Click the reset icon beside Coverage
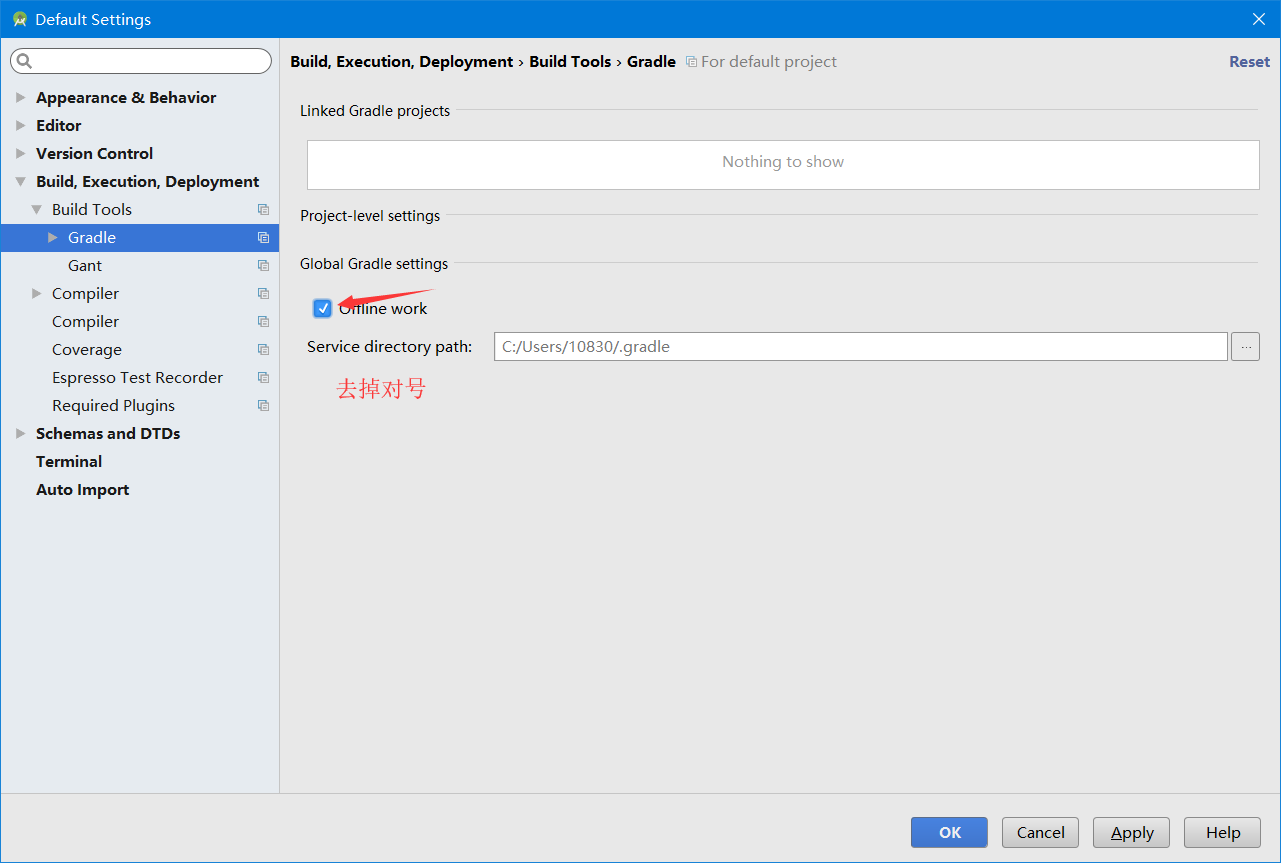1281x863 pixels. click(262, 349)
